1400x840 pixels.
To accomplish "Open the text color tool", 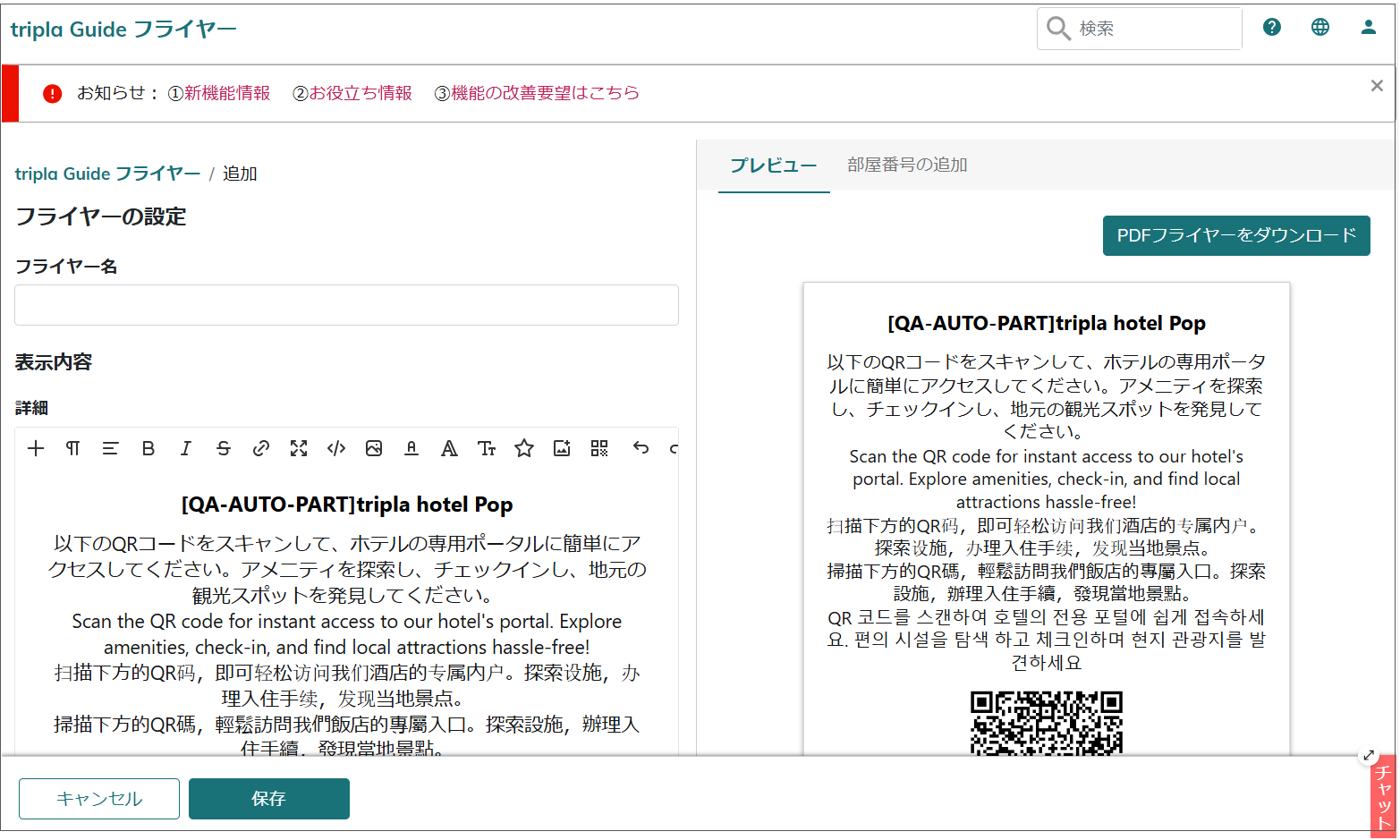I will 412,448.
